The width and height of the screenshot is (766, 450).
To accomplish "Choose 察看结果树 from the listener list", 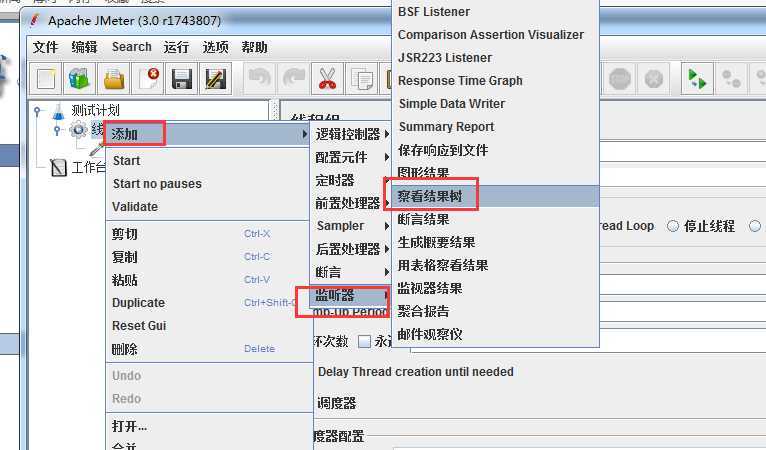I will [x=495, y=196].
